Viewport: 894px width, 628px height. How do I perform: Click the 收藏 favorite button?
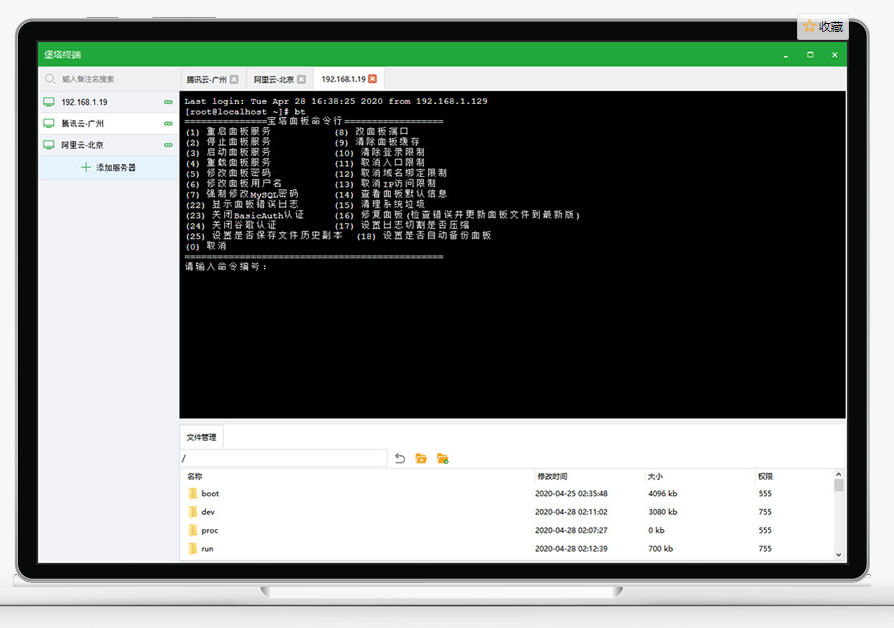point(823,26)
